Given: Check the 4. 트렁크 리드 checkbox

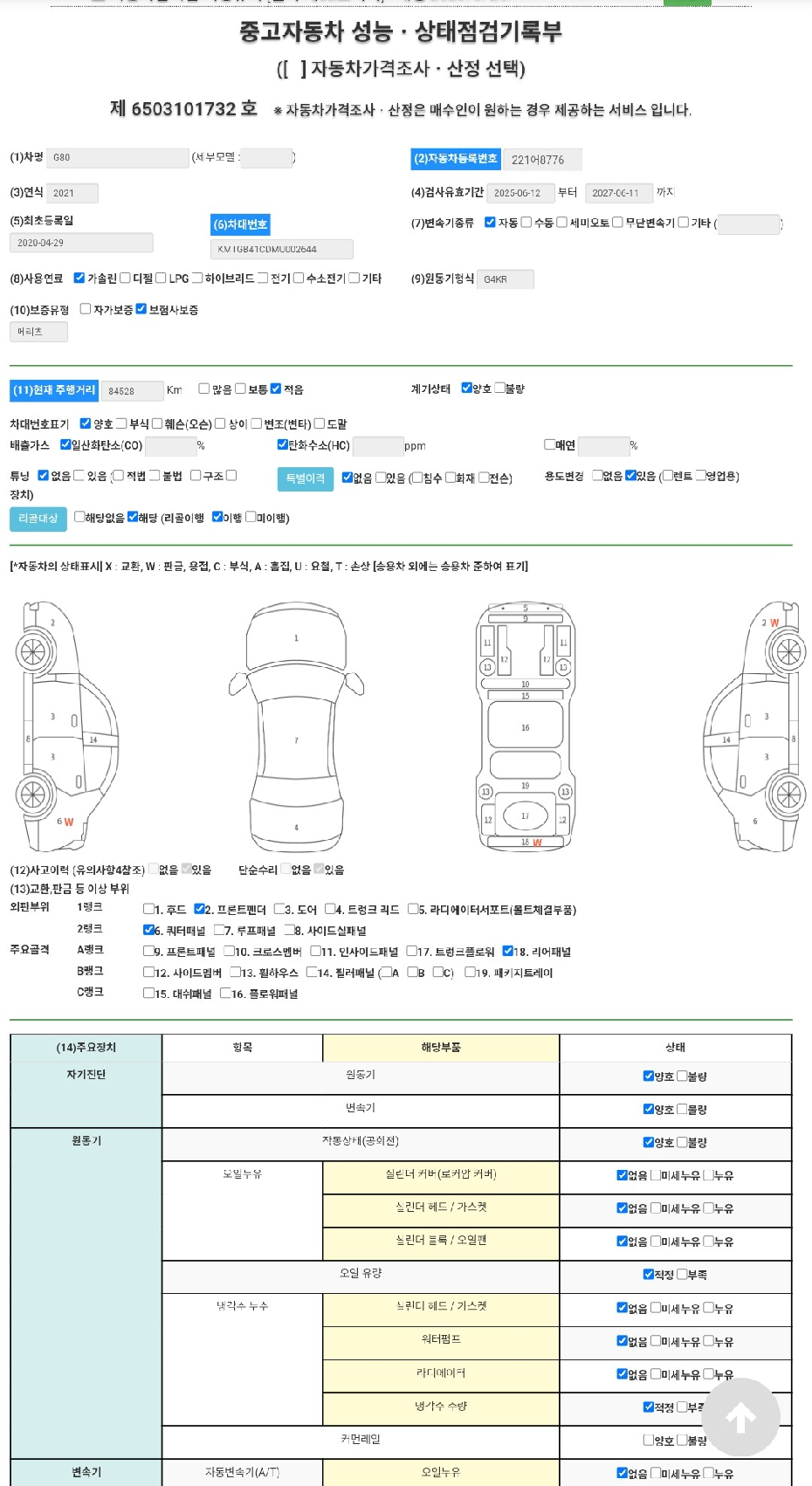Looking at the screenshot, I should click(330, 910).
